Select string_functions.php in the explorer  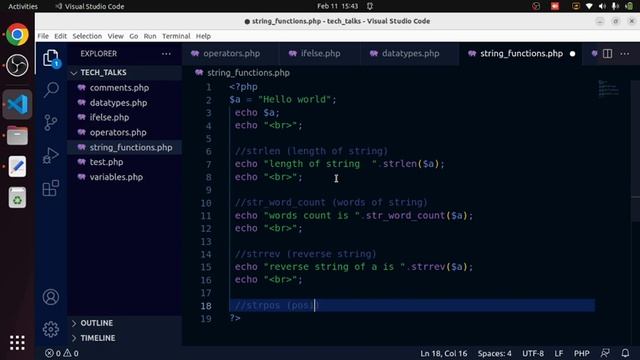point(125,147)
